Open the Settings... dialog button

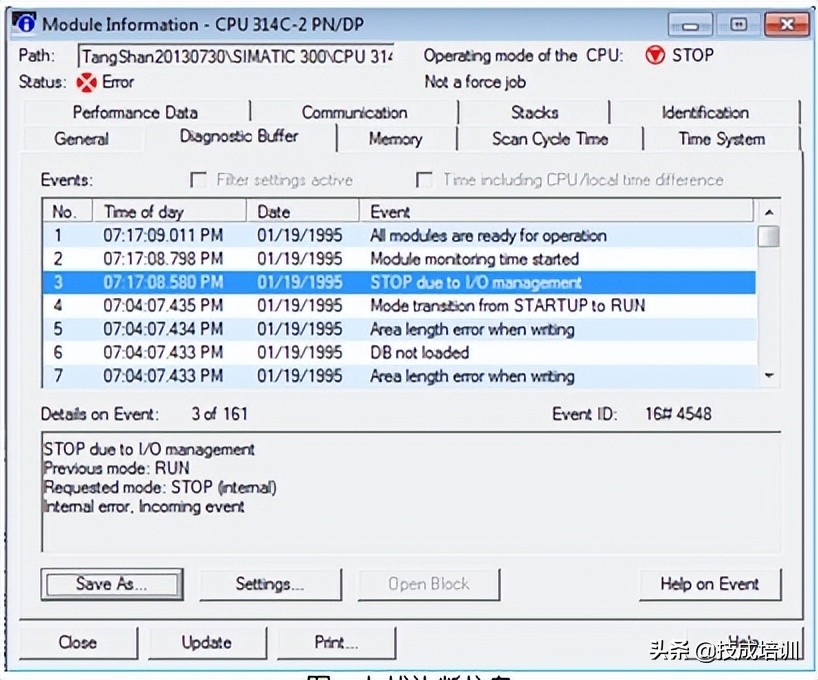pyautogui.click(x=270, y=584)
